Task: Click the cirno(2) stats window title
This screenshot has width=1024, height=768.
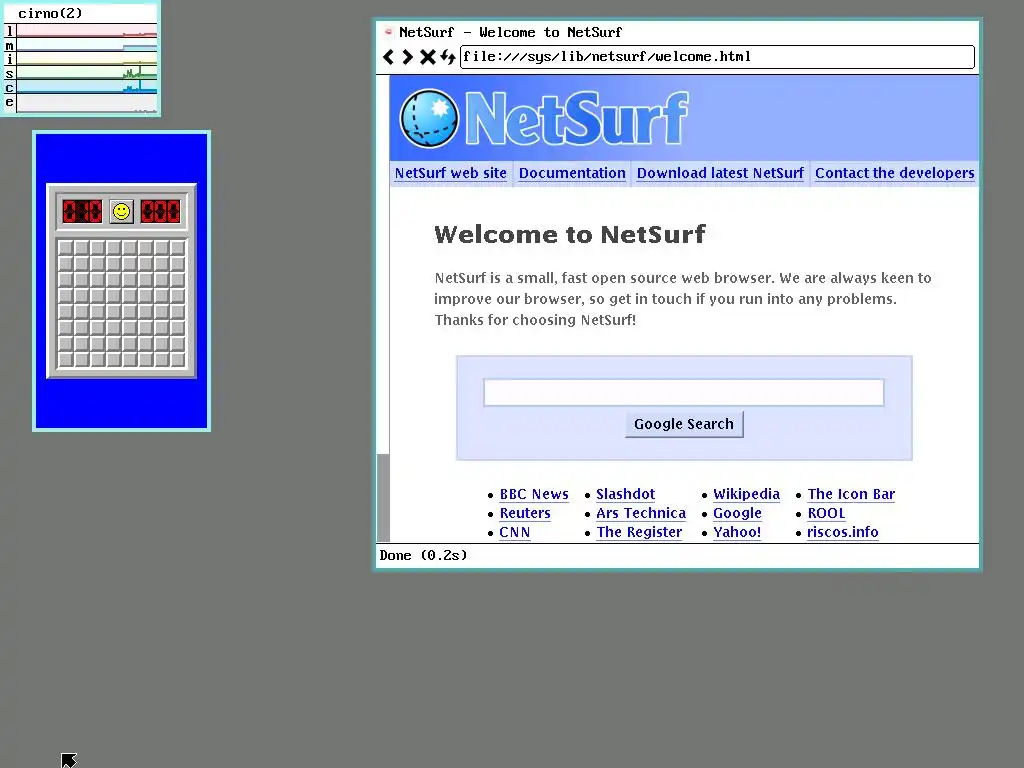Action: (x=50, y=13)
